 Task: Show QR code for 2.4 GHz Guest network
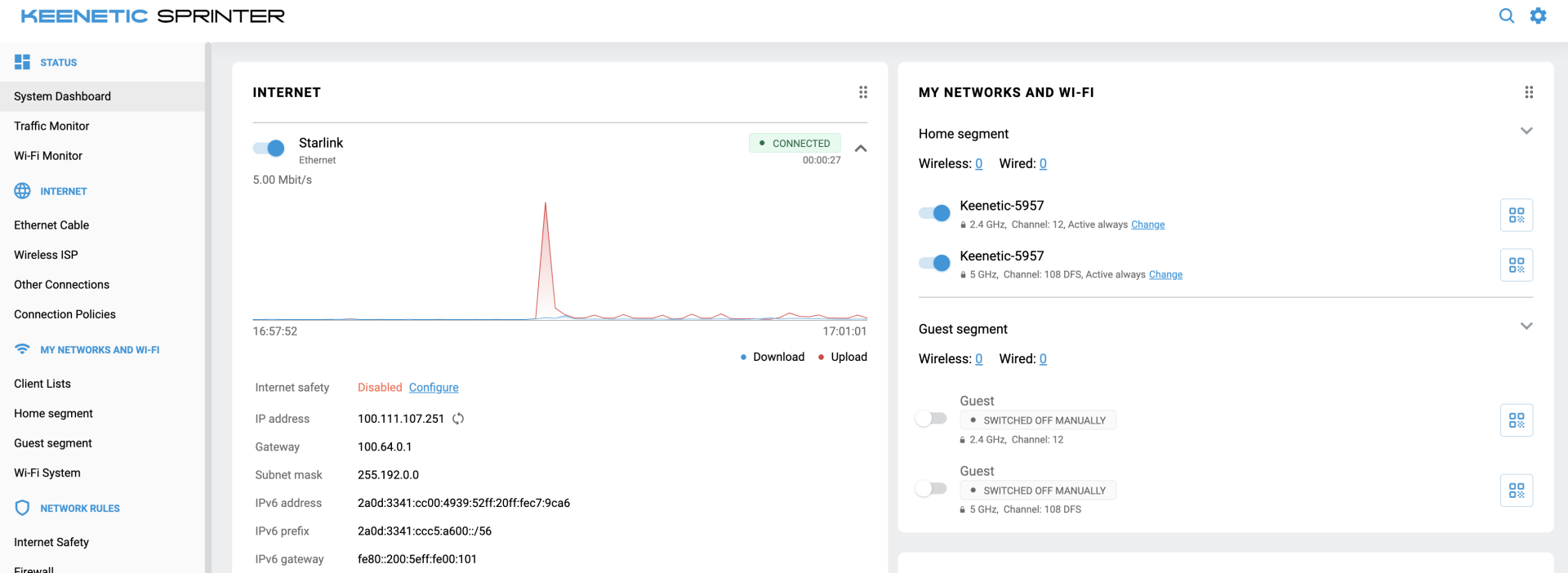[x=1516, y=420]
